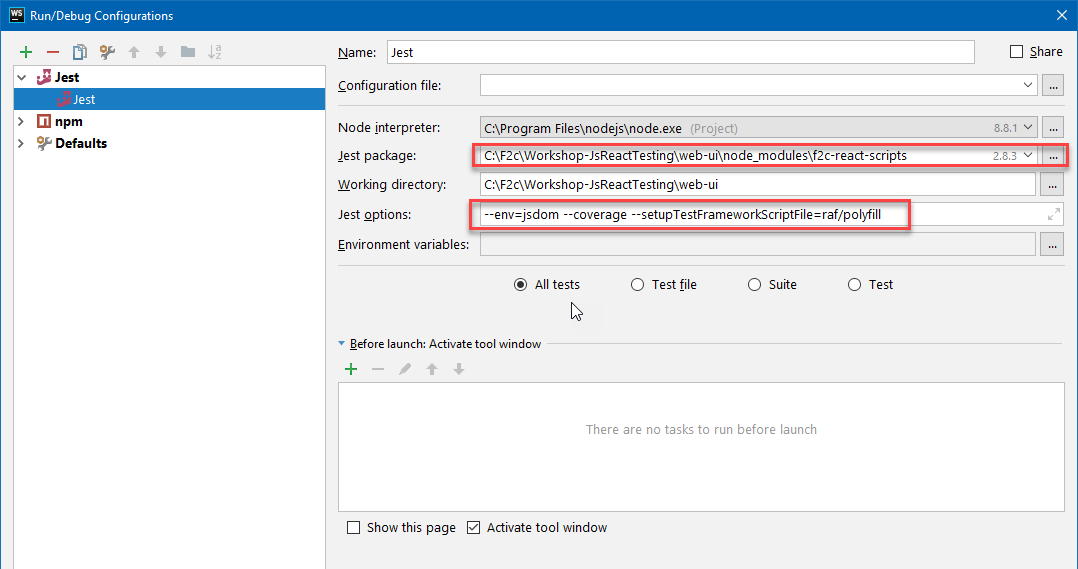Move before launch task down
The image size is (1078, 569).
pyautogui.click(x=459, y=370)
